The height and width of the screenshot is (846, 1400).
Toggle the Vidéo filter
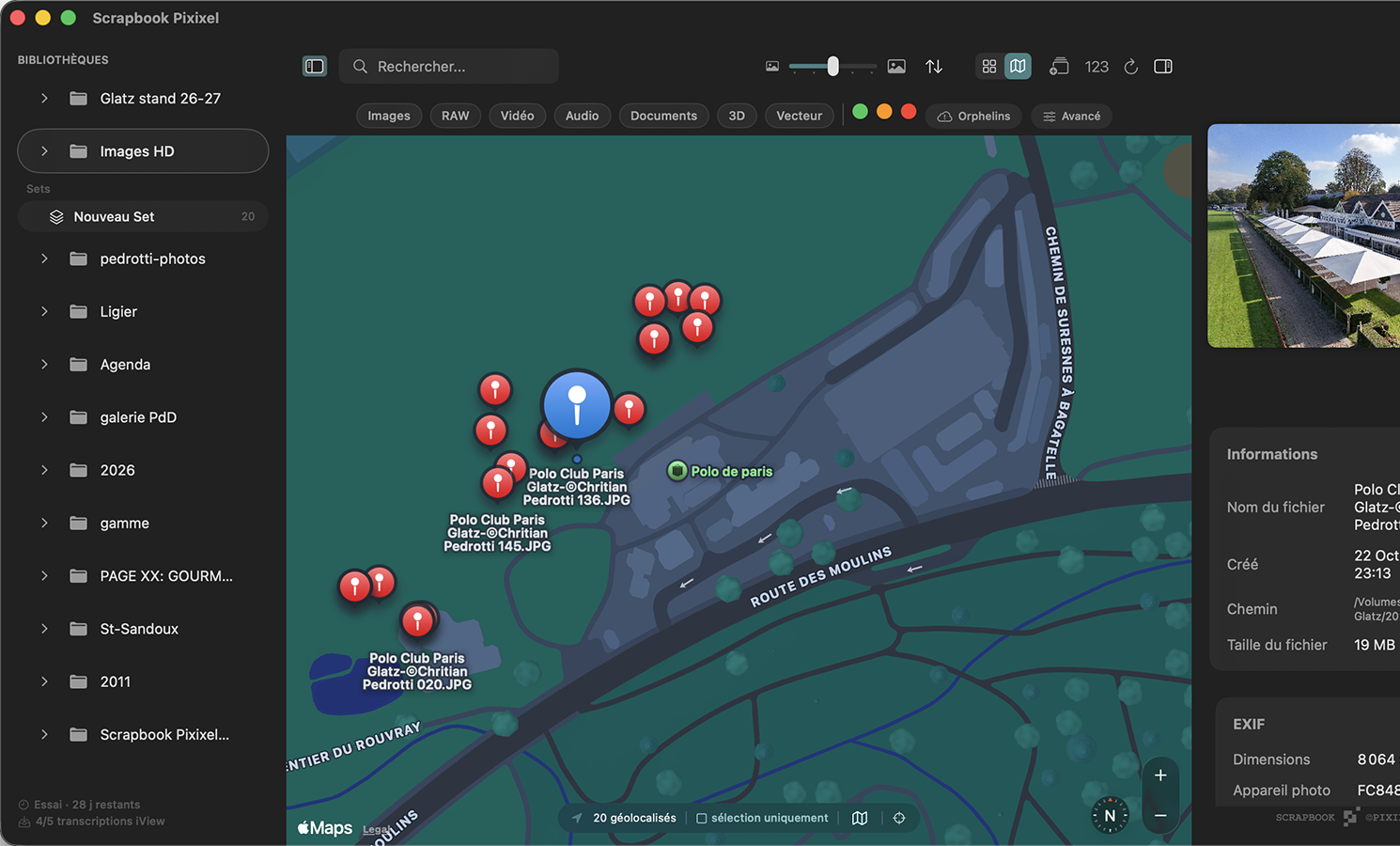click(x=518, y=116)
